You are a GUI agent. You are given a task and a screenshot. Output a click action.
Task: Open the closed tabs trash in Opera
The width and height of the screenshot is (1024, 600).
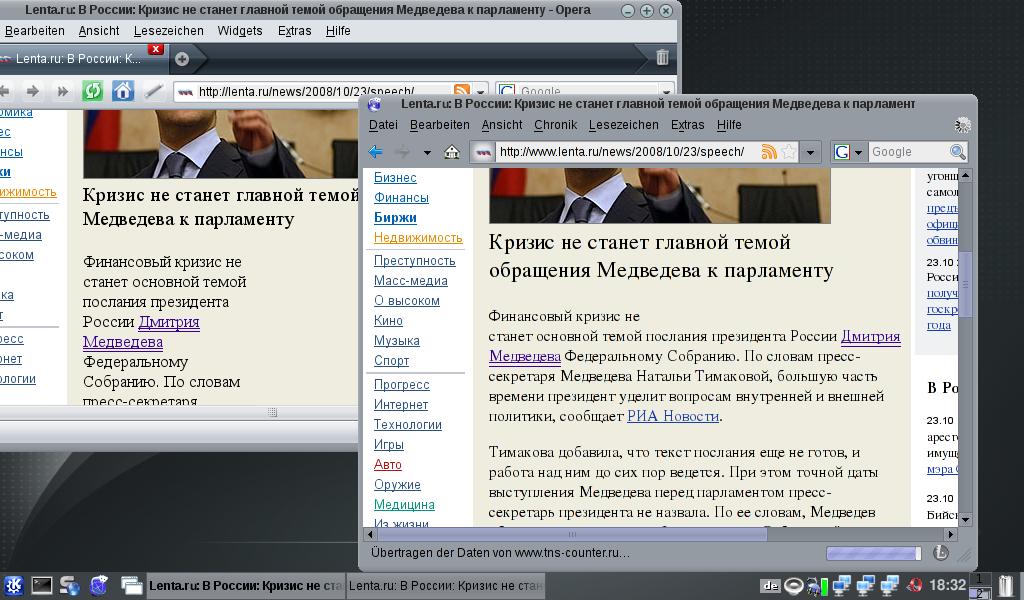tap(662, 57)
